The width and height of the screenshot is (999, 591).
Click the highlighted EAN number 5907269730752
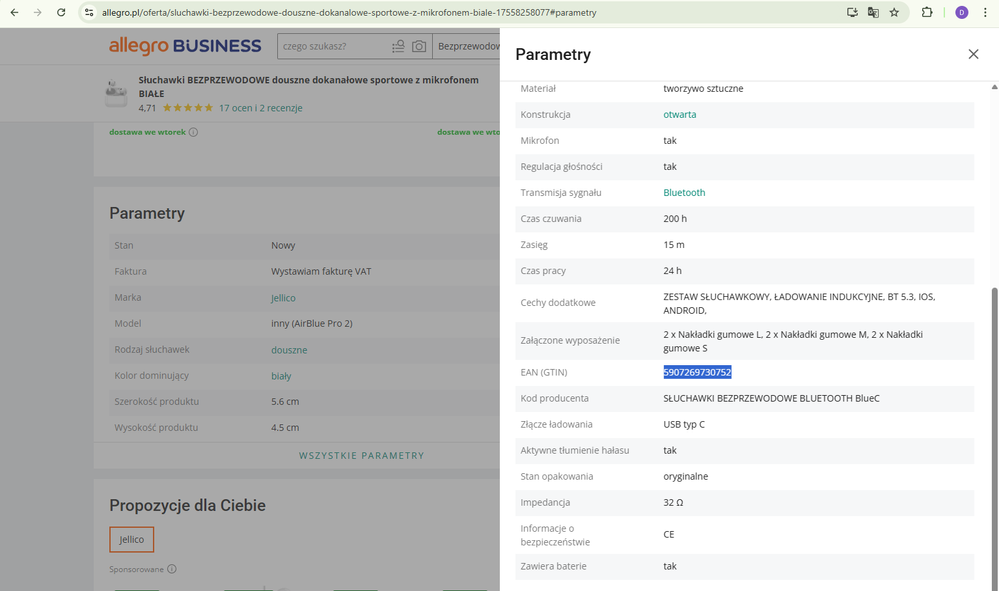697,373
